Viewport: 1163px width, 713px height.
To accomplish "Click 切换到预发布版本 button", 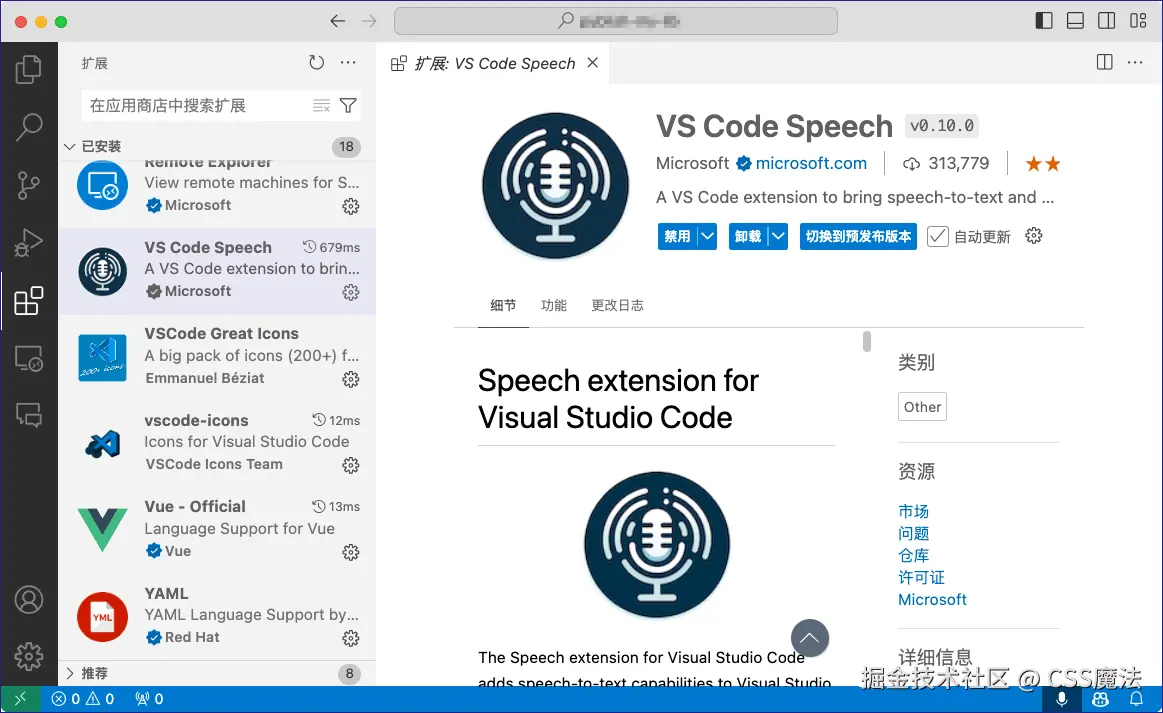I will tap(858, 237).
